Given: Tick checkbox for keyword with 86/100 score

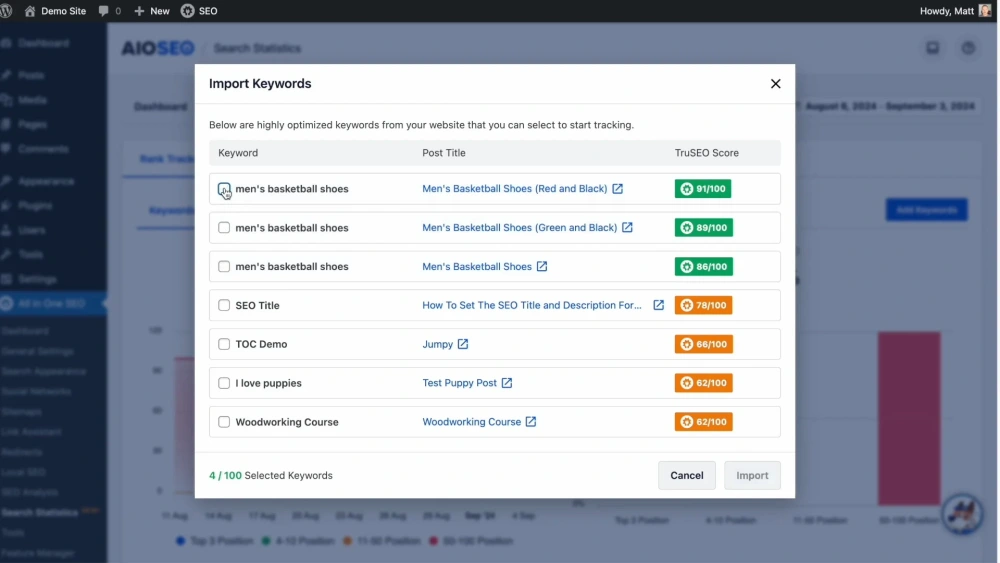Looking at the screenshot, I should [x=224, y=267].
